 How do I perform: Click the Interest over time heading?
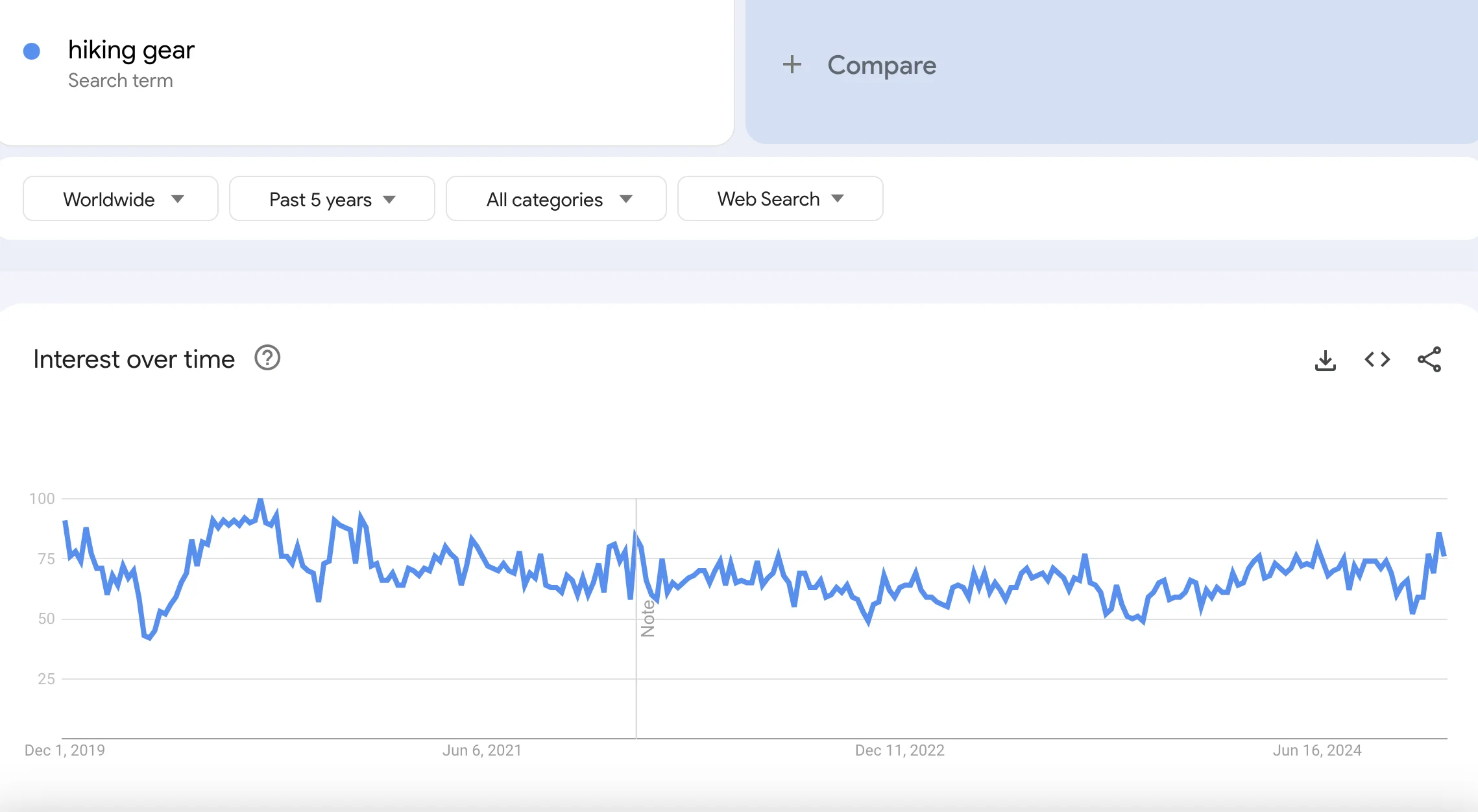(134, 359)
